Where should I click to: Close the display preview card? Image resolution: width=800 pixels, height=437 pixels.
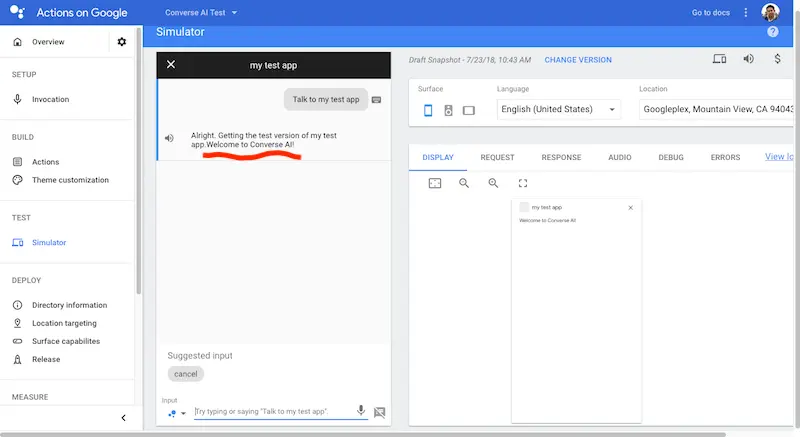(x=631, y=208)
